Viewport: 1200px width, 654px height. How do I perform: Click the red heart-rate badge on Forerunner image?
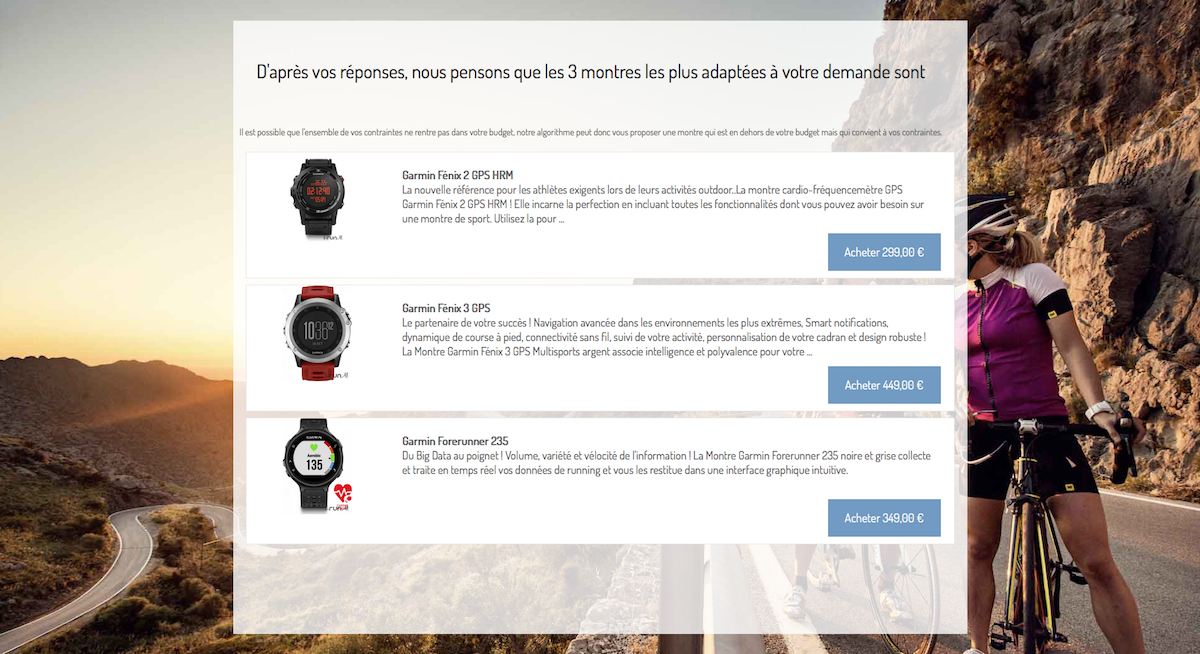(x=344, y=493)
